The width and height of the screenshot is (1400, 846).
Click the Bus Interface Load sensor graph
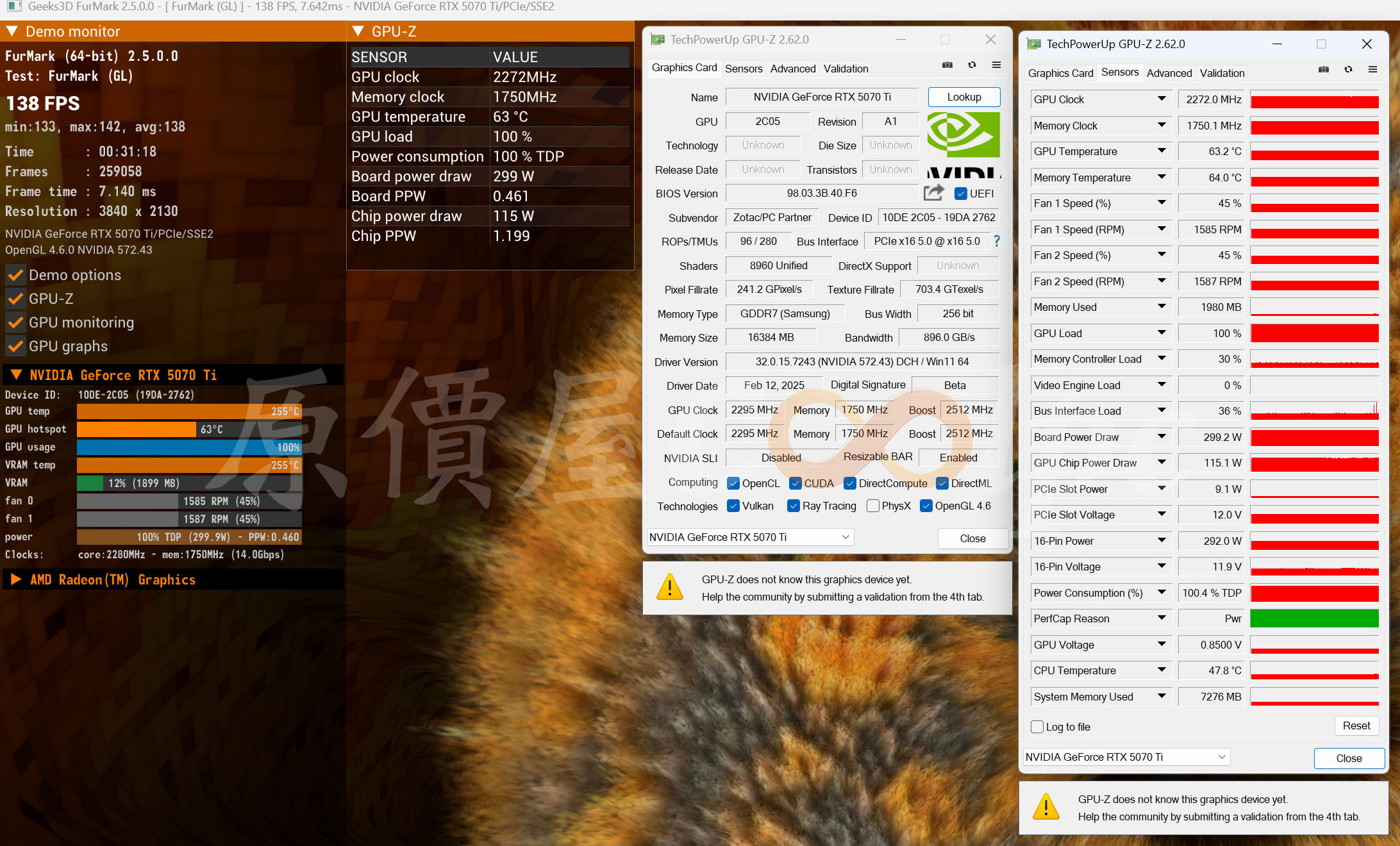click(x=1314, y=411)
